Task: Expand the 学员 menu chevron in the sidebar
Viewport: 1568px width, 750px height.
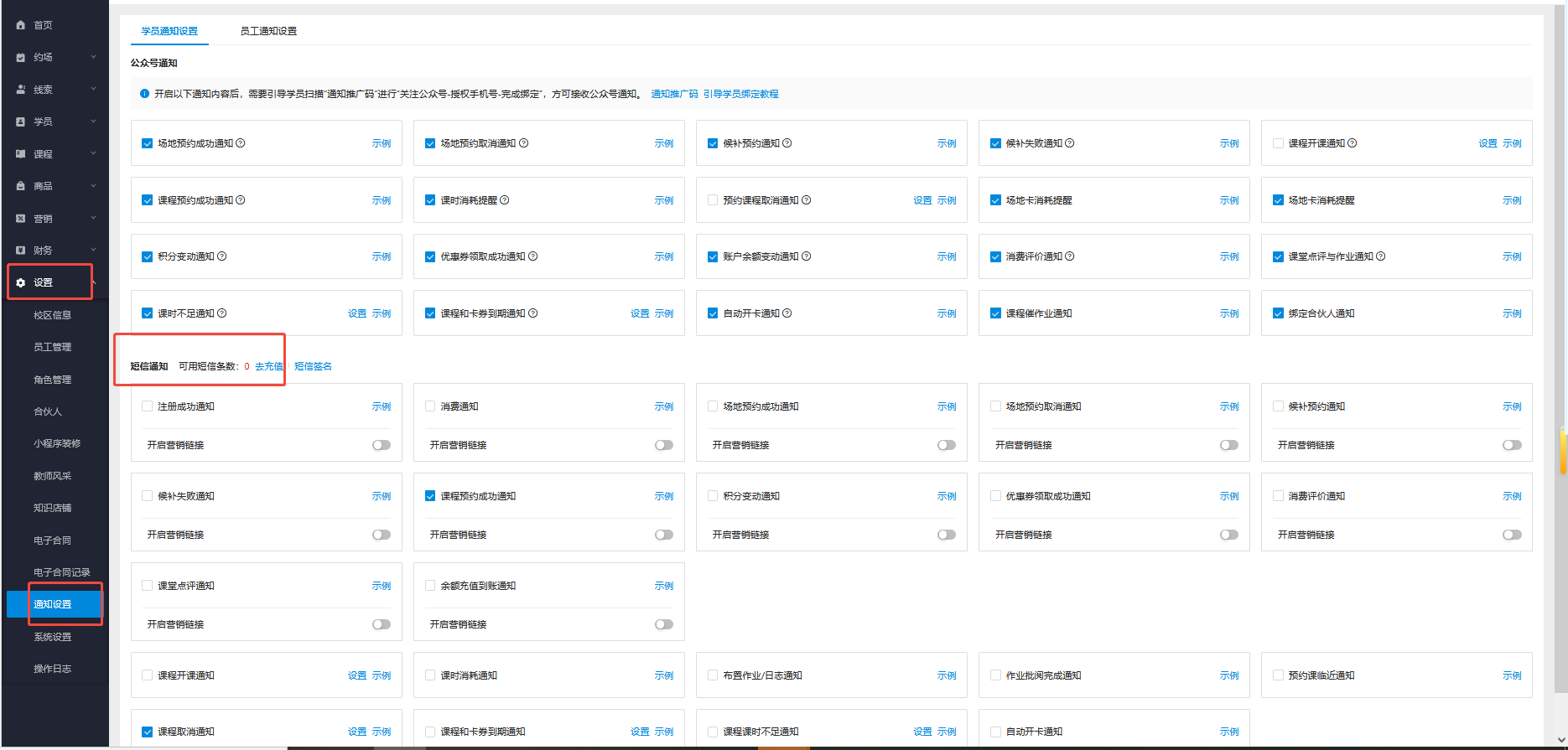Action: [x=93, y=122]
